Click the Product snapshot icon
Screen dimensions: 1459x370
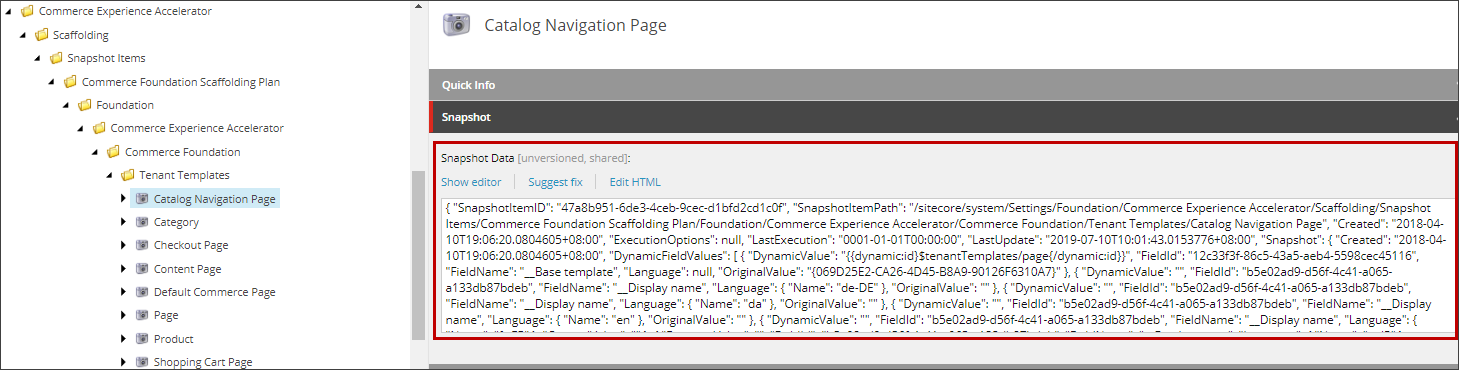point(142,339)
